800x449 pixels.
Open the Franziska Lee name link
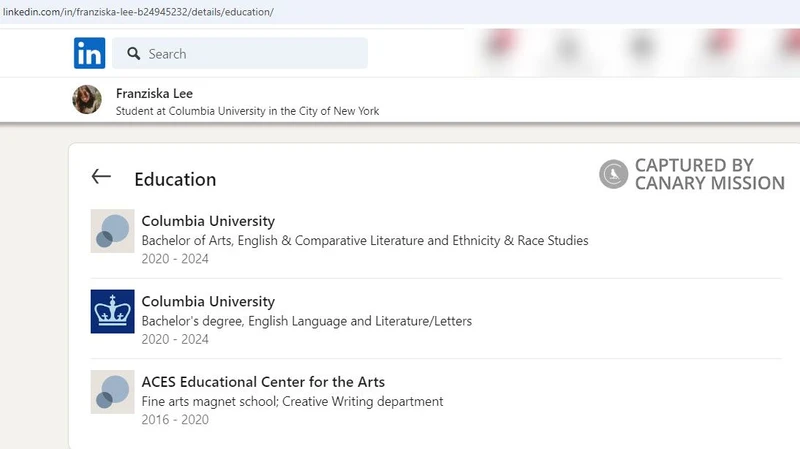pos(154,93)
